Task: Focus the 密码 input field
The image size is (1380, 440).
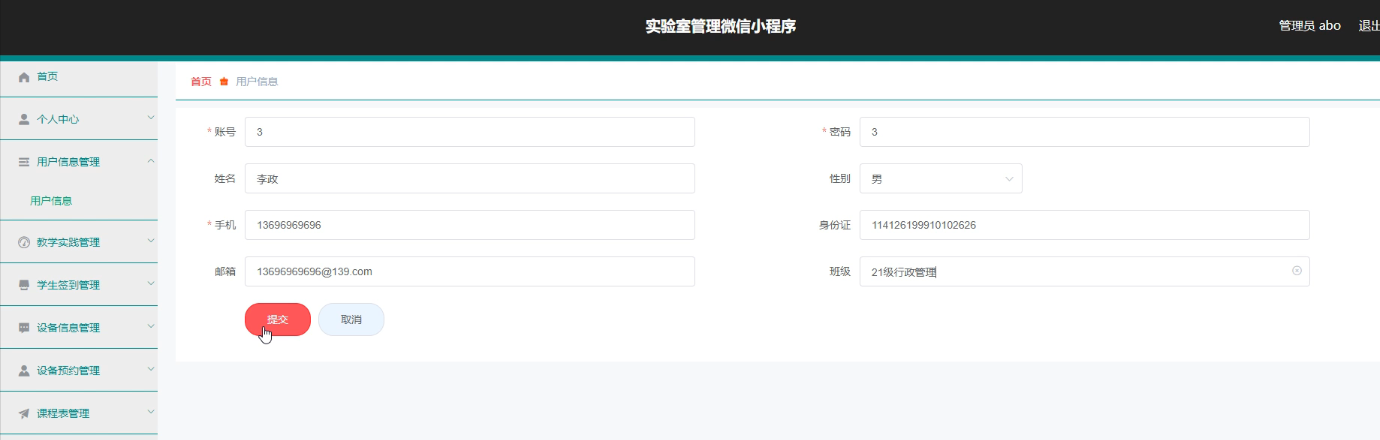Action: [1084, 132]
